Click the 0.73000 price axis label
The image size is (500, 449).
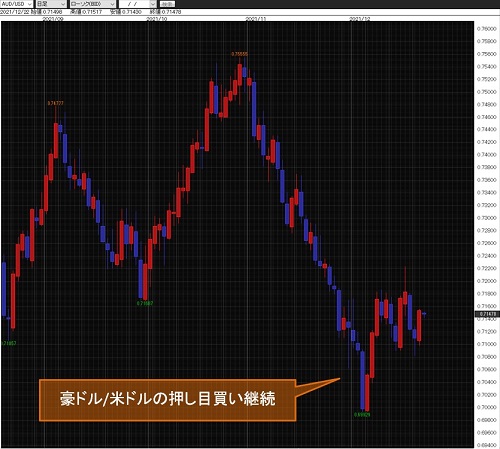tap(487, 218)
